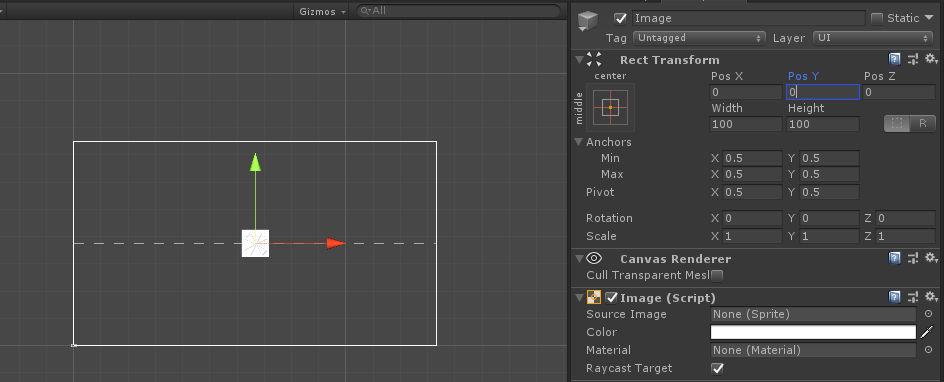Collapse the Canvas Renderer component
Viewport: 944px width, 382px height.
pos(579,259)
